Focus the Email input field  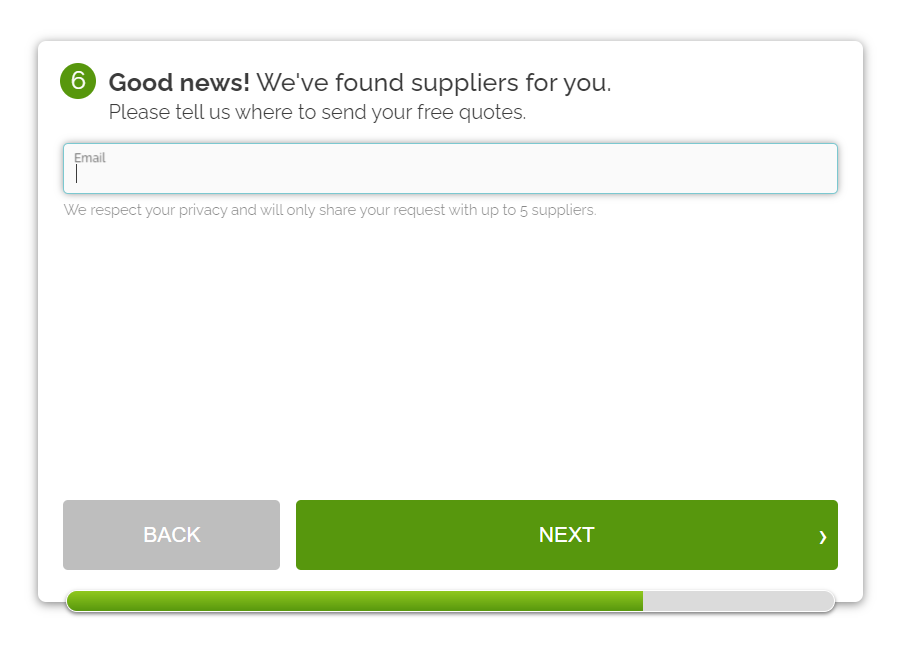click(x=450, y=175)
